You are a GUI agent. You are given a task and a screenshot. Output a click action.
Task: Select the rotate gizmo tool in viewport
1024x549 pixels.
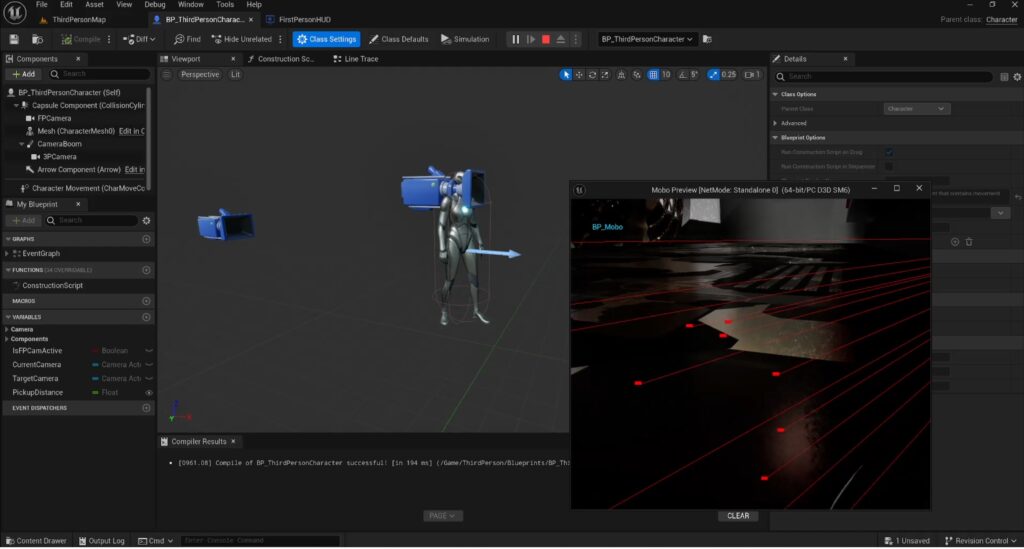click(593, 74)
